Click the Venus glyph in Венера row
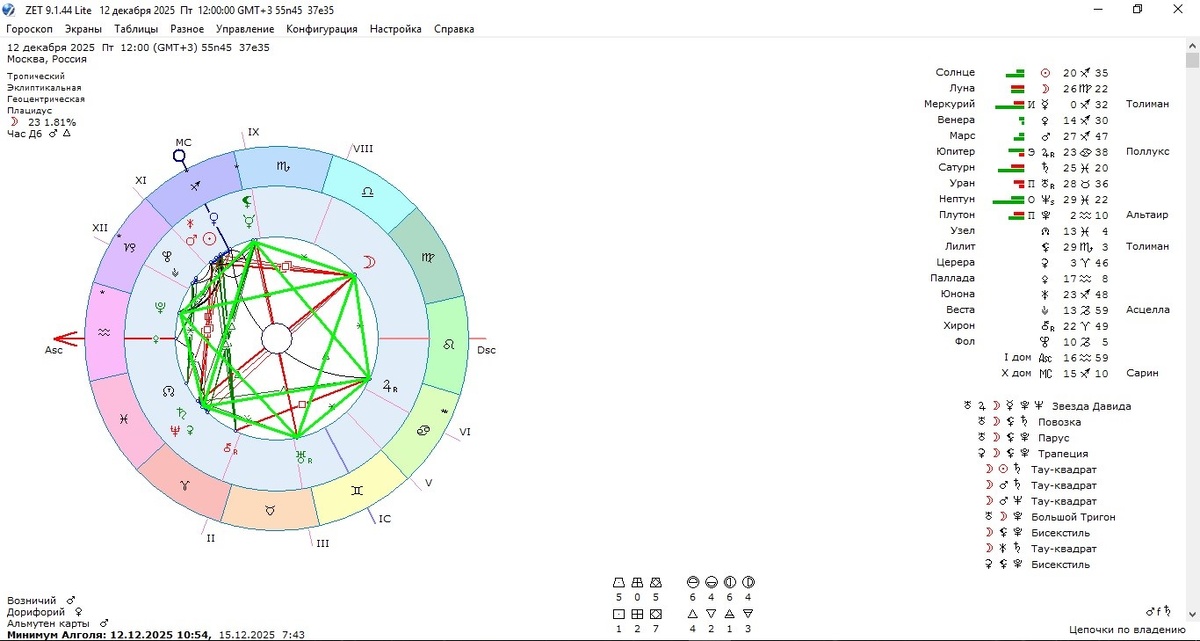Image resolution: width=1200 pixels, height=641 pixels. click(1046, 120)
